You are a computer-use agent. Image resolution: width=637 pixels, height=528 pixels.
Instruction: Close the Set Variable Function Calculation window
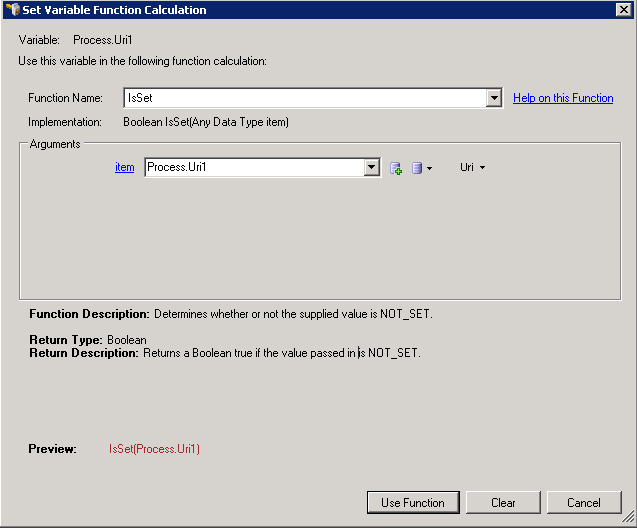click(x=622, y=10)
